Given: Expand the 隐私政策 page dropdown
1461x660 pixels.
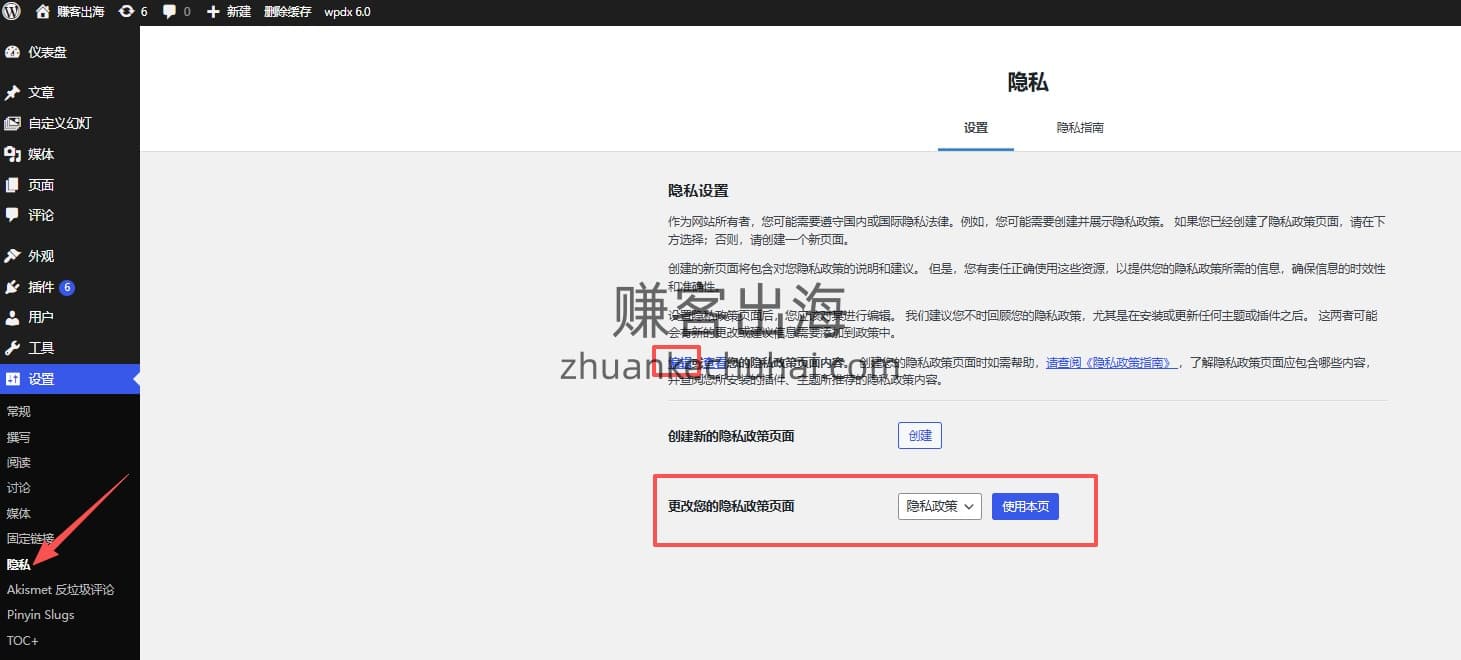Looking at the screenshot, I should click(939, 507).
